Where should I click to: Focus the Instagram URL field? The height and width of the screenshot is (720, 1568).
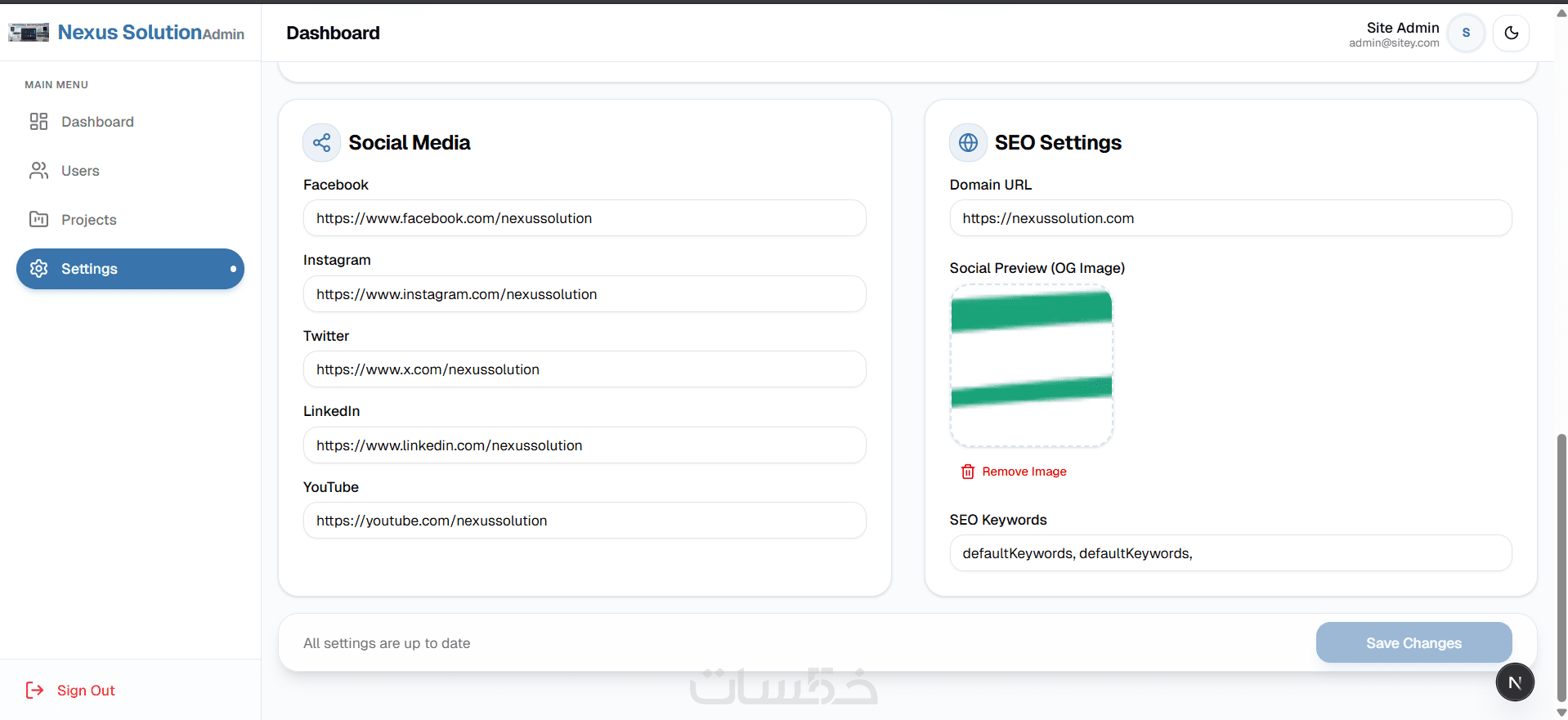coord(585,294)
